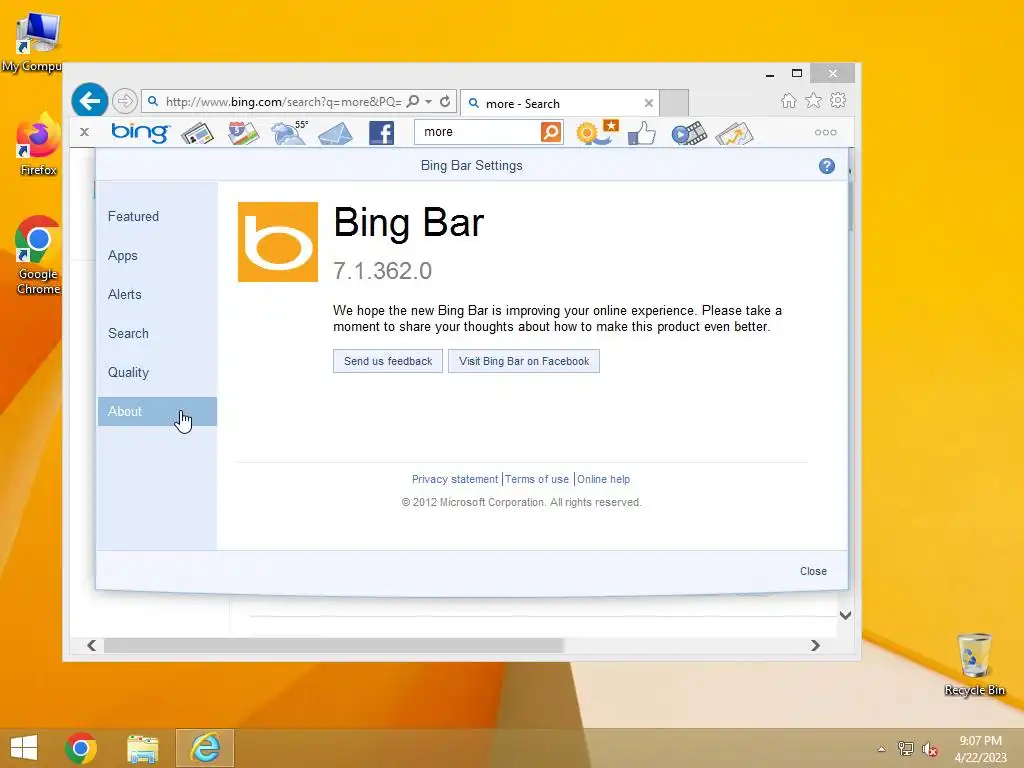
Task: Click the orange Bing Bar logo image
Action: pyautogui.click(x=278, y=242)
